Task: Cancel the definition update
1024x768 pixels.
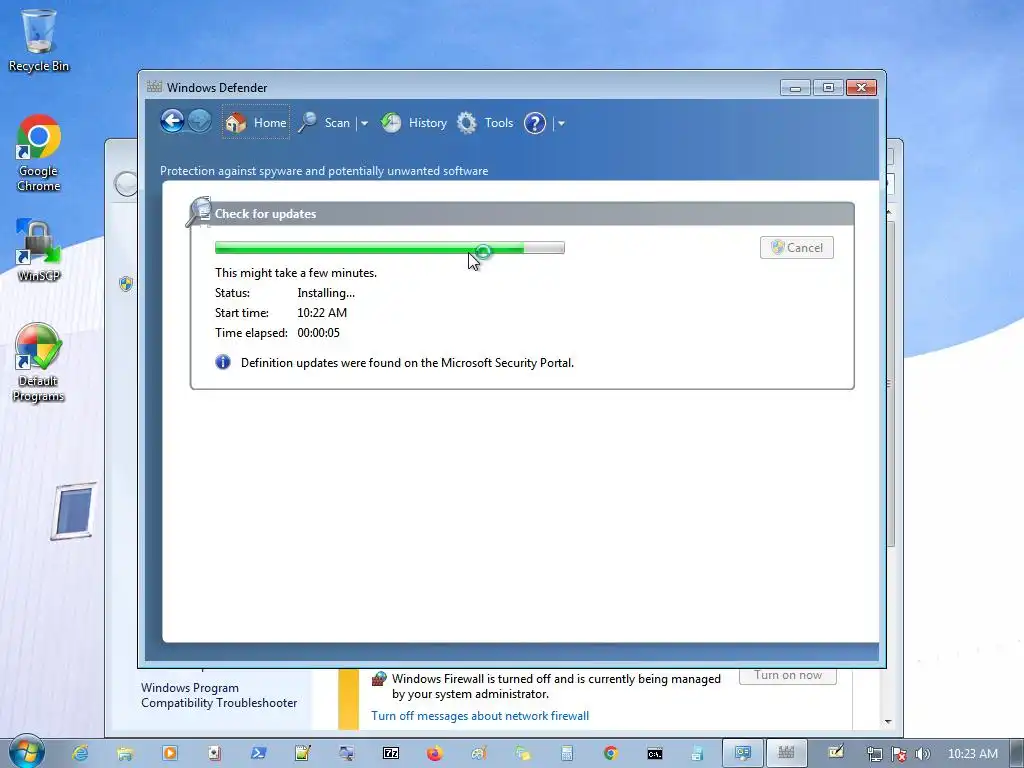Action: pos(797,248)
